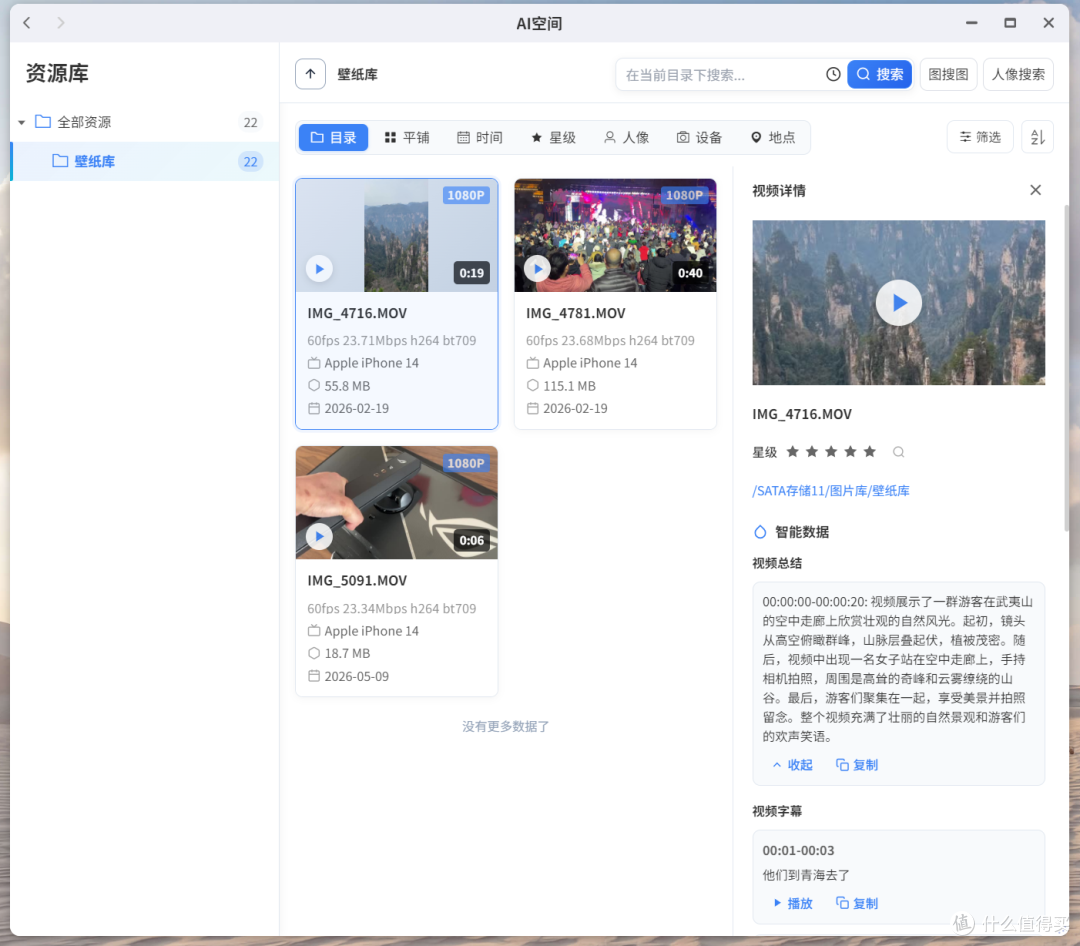Click 2026-05-09 date on IMG_5091.MOV card
Screen dimensions: 1080x946
coord(357,676)
